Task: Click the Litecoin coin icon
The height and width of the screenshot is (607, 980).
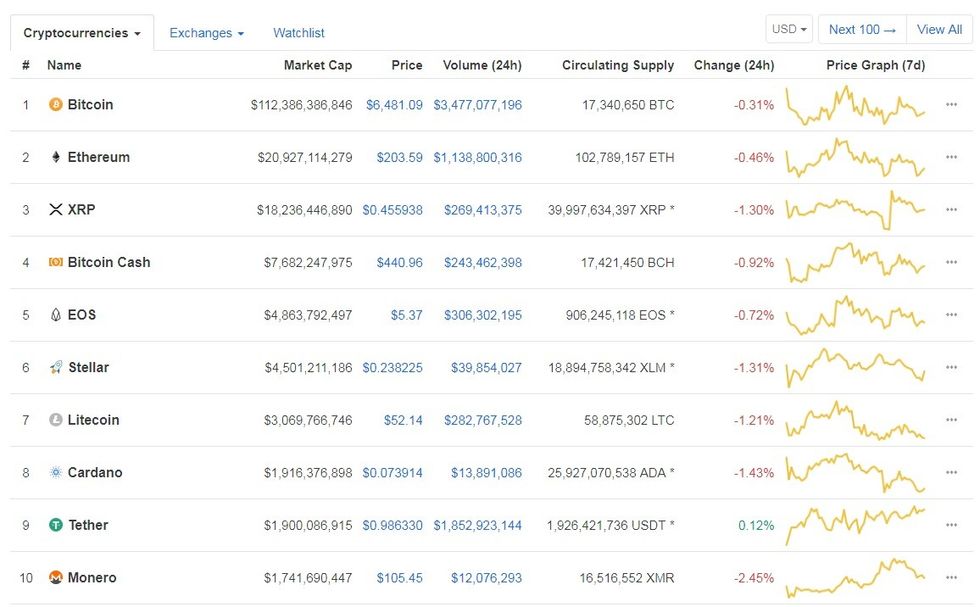Action: pos(57,419)
